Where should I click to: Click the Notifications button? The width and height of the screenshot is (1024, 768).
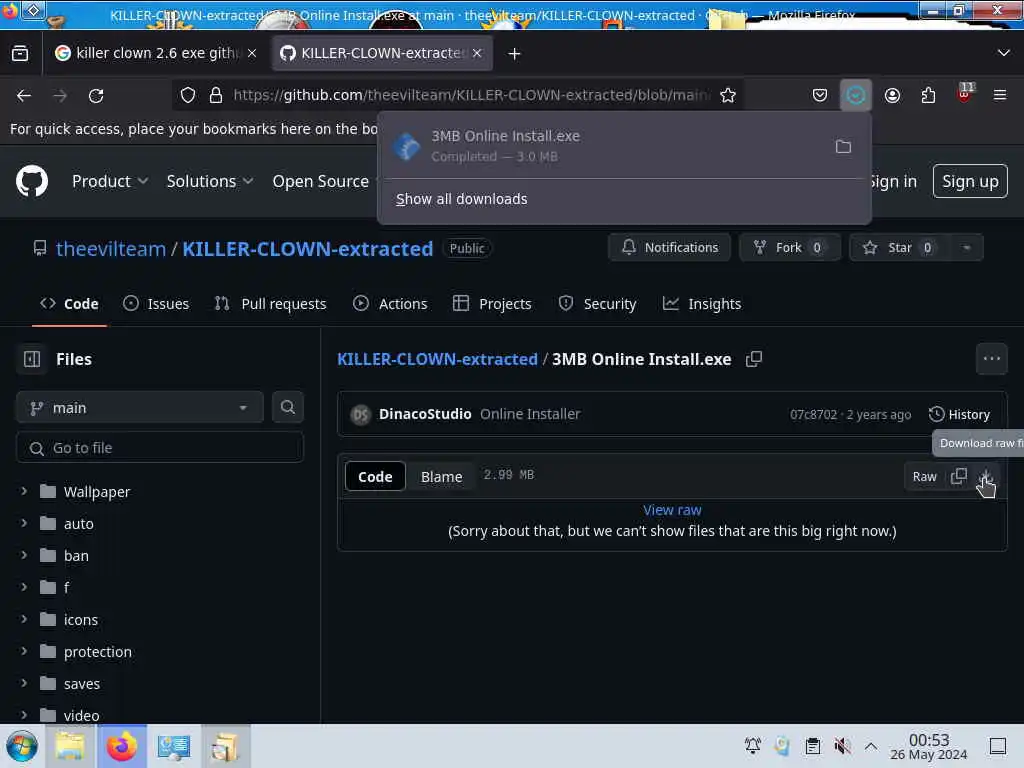coord(669,248)
